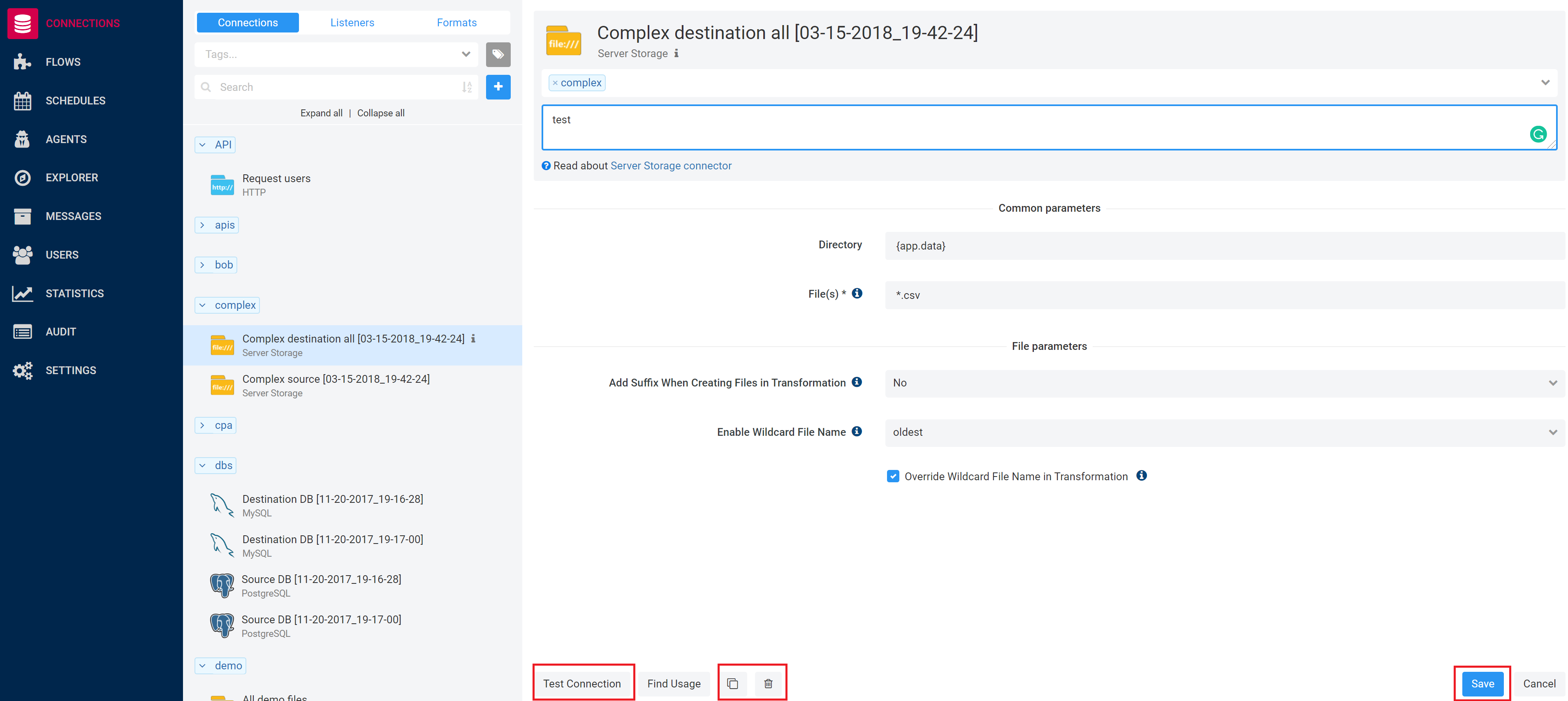
Task: Click the trash delete connection icon
Action: 768,683
